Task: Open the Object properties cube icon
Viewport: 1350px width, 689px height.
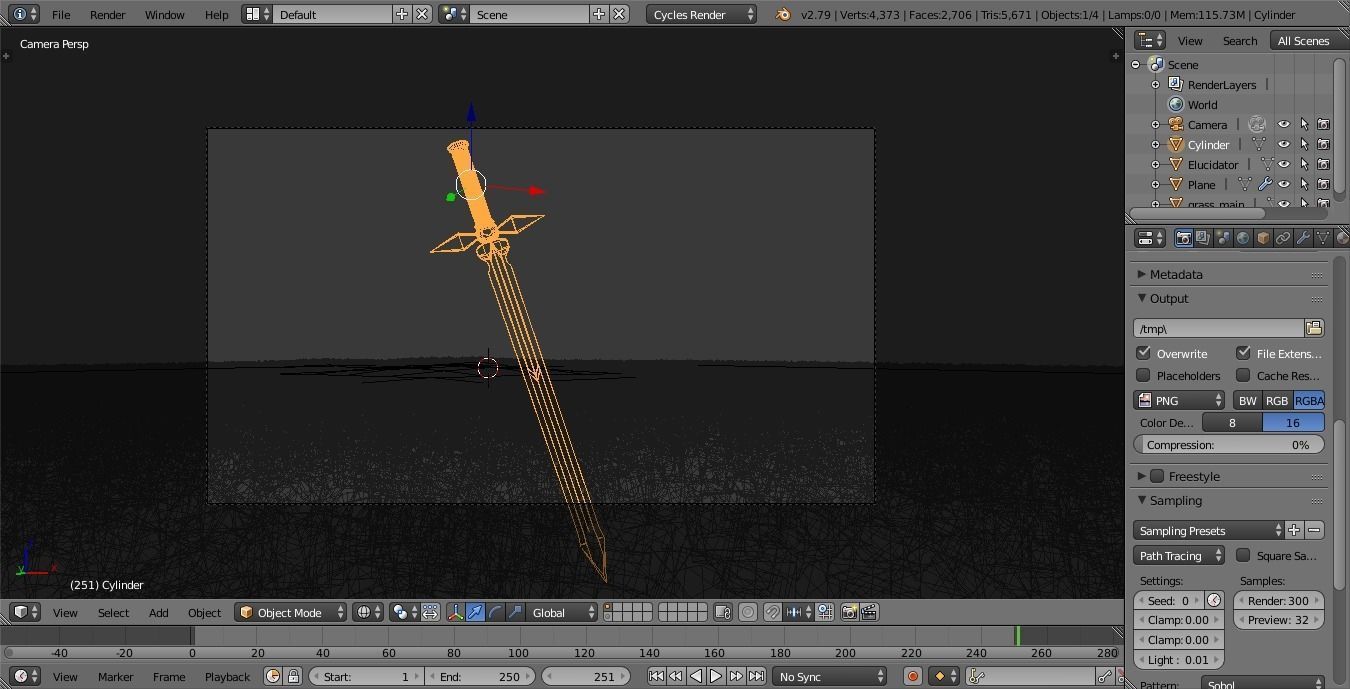Action: [1262, 237]
